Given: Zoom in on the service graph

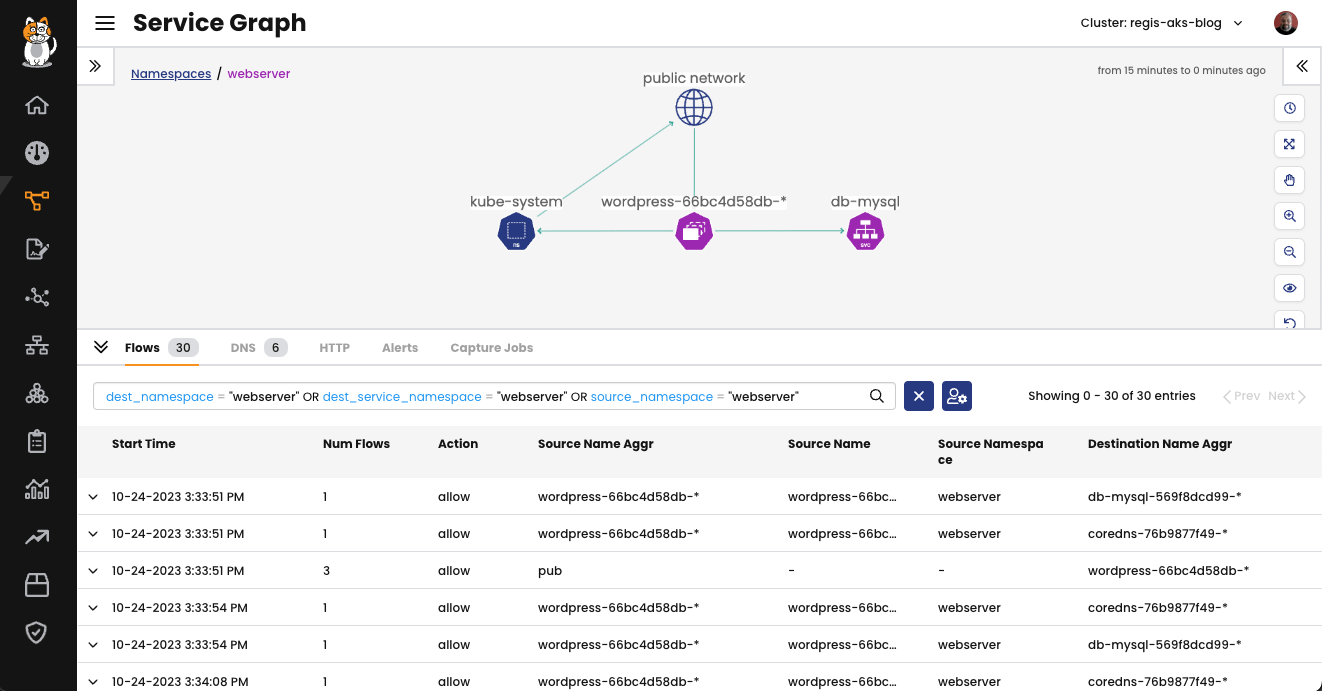Looking at the screenshot, I should tap(1289, 216).
